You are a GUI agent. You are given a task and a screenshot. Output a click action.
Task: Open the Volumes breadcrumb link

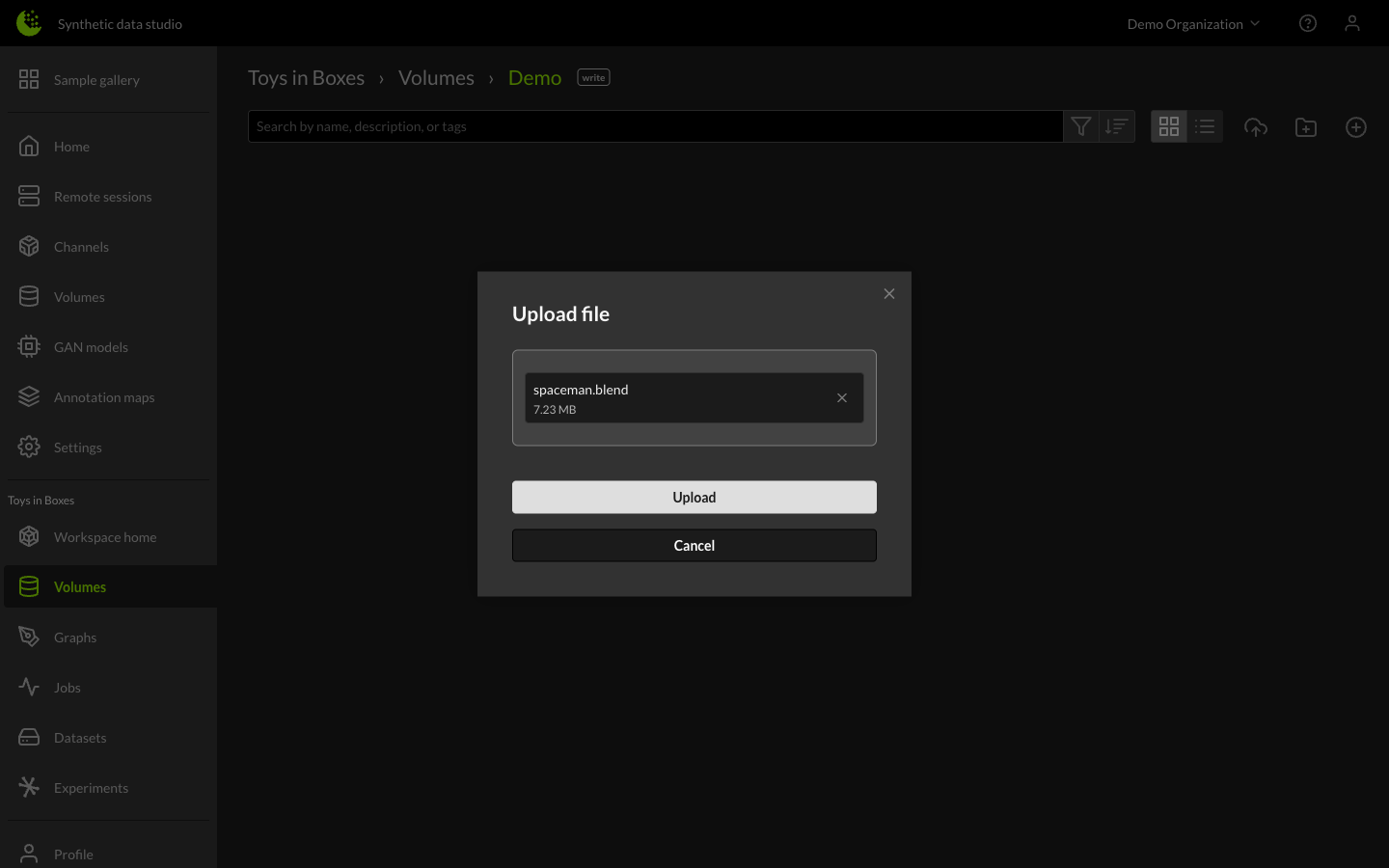436,77
